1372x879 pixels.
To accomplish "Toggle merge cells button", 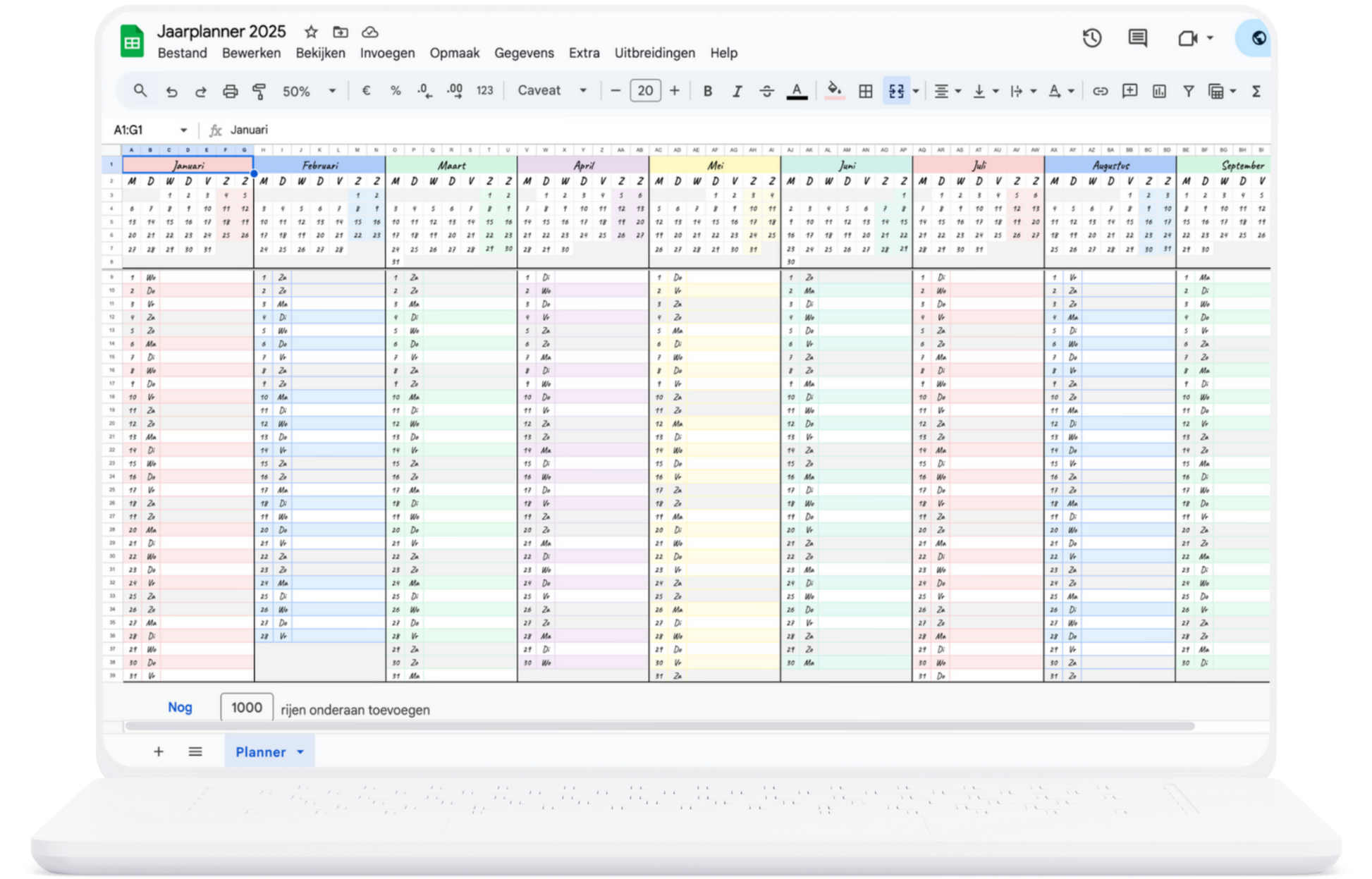I will [896, 91].
